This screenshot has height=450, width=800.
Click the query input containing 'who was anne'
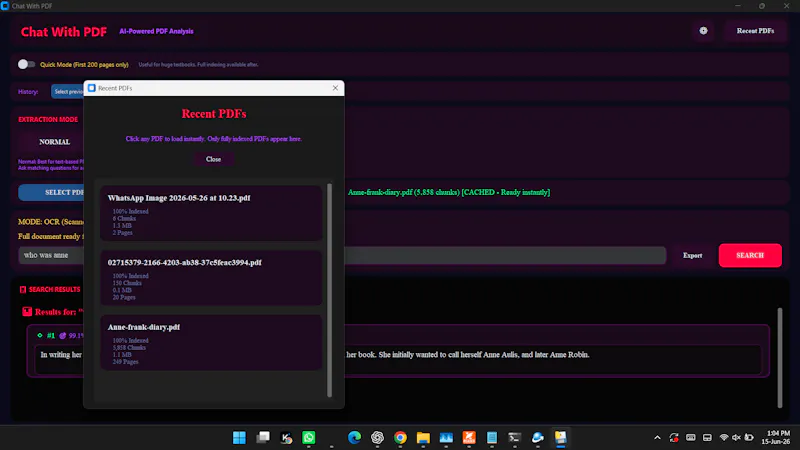(x=342, y=255)
